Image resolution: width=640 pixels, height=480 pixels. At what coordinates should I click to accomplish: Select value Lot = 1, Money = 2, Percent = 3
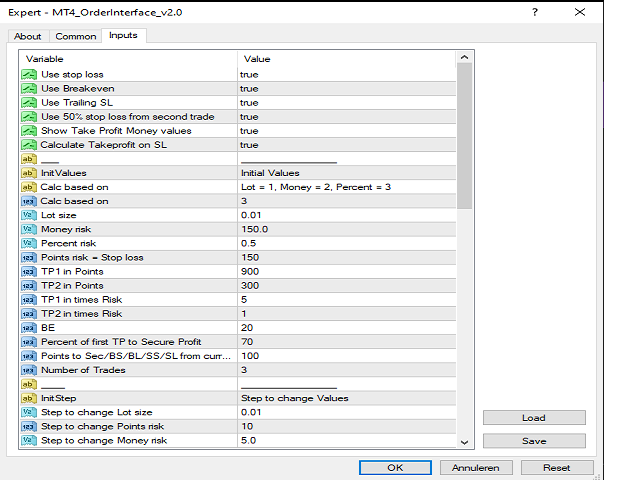(316, 187)
